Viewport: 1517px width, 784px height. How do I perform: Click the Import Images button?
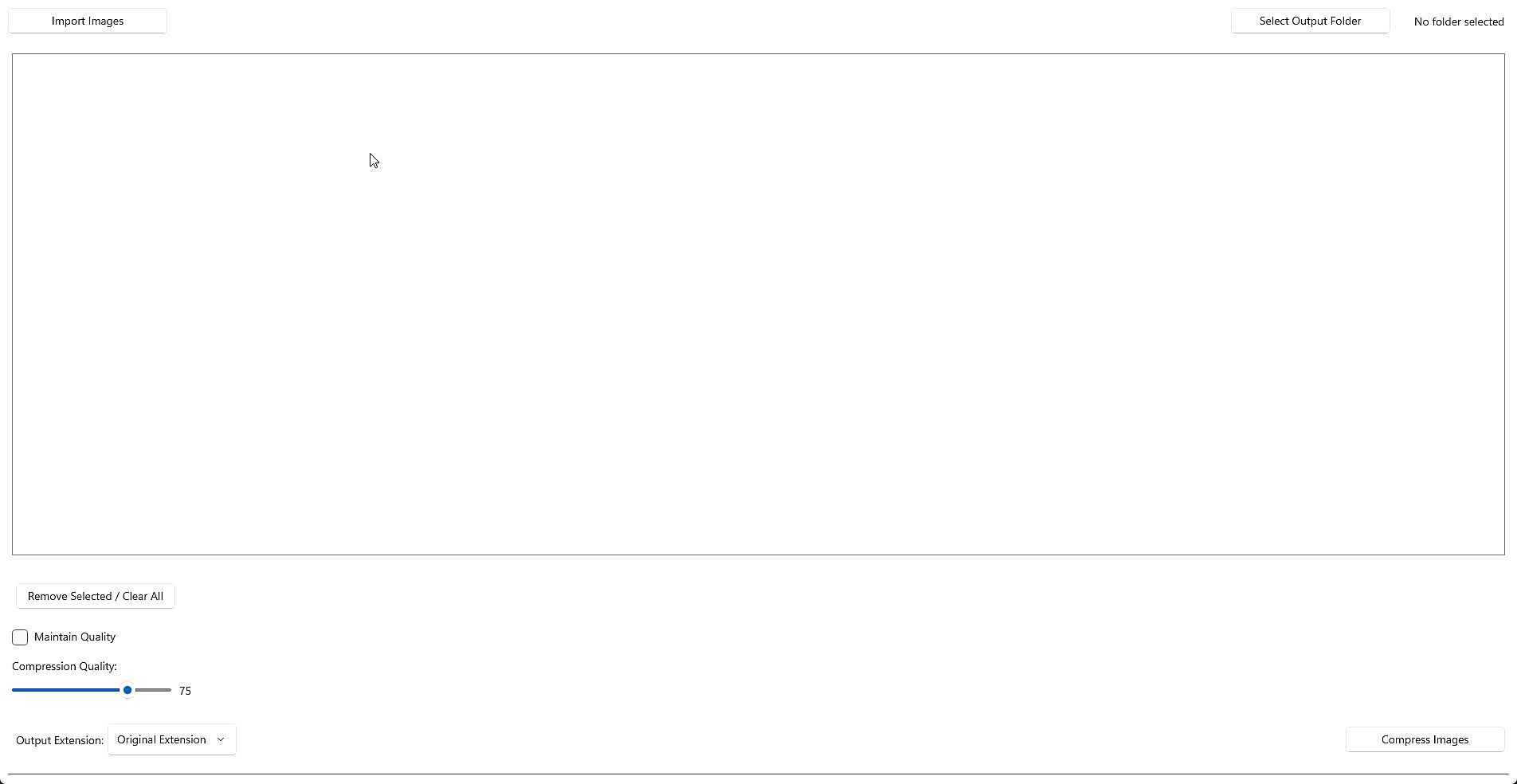pos(88,21)
